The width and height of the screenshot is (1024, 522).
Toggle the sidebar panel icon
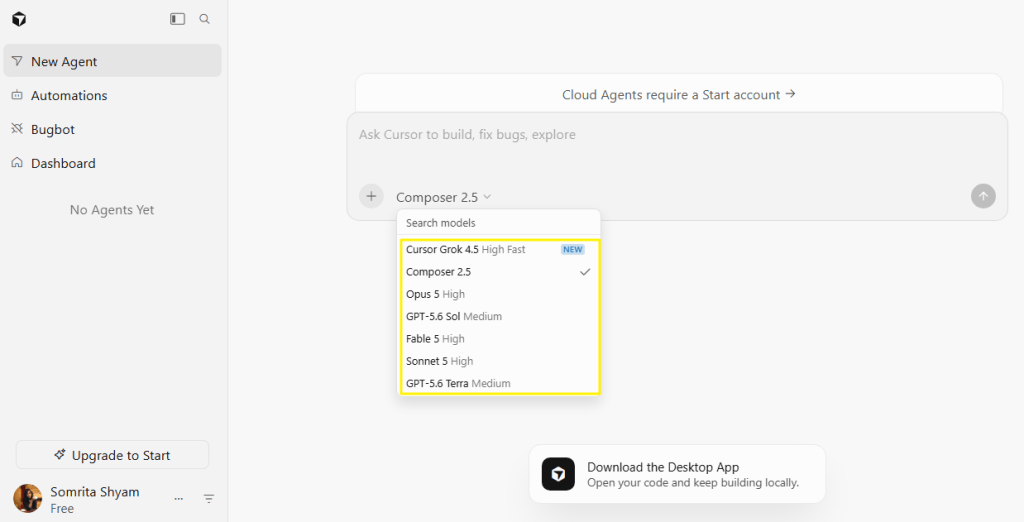[178, 19]
